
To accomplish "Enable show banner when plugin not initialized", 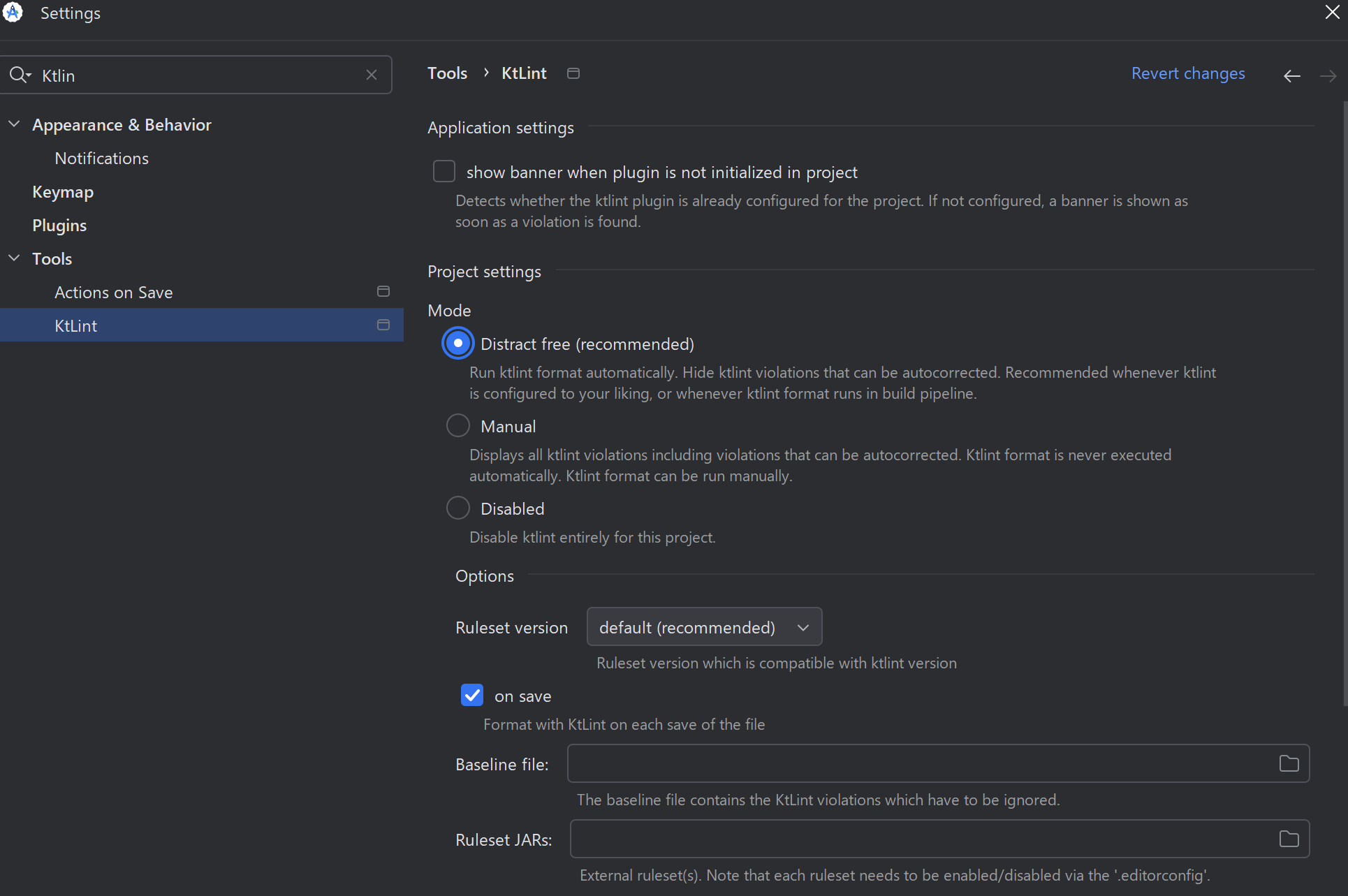I will [x=444, y=171].
